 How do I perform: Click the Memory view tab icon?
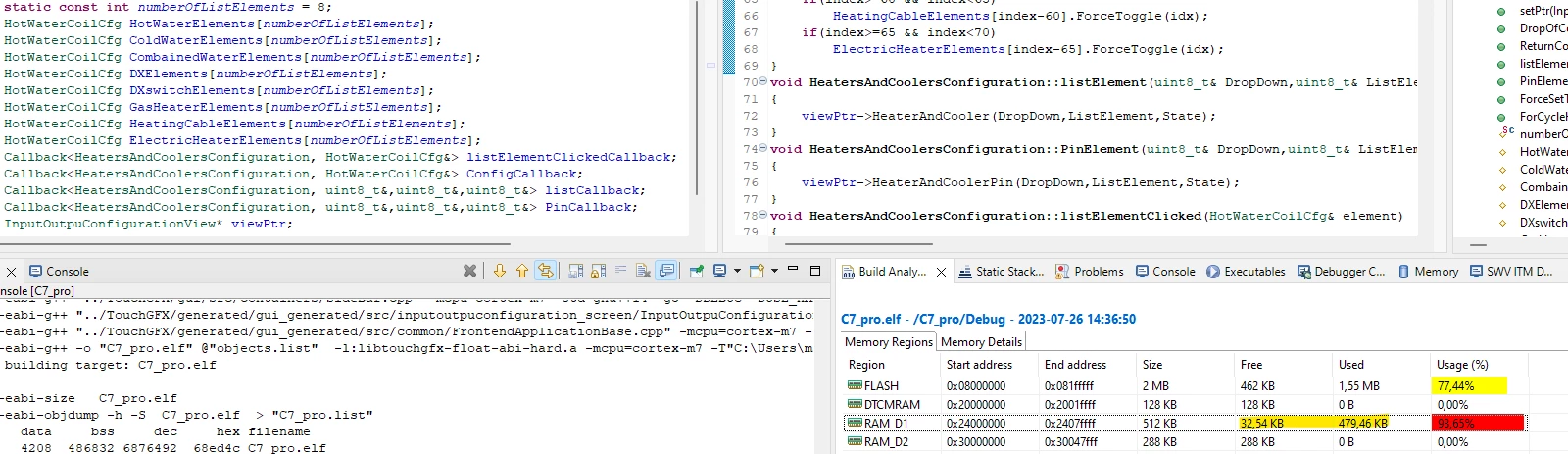click(1403, 272)
